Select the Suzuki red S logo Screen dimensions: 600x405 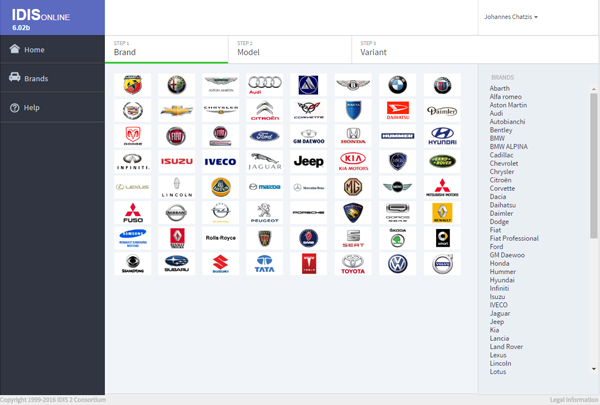(220, 263)
